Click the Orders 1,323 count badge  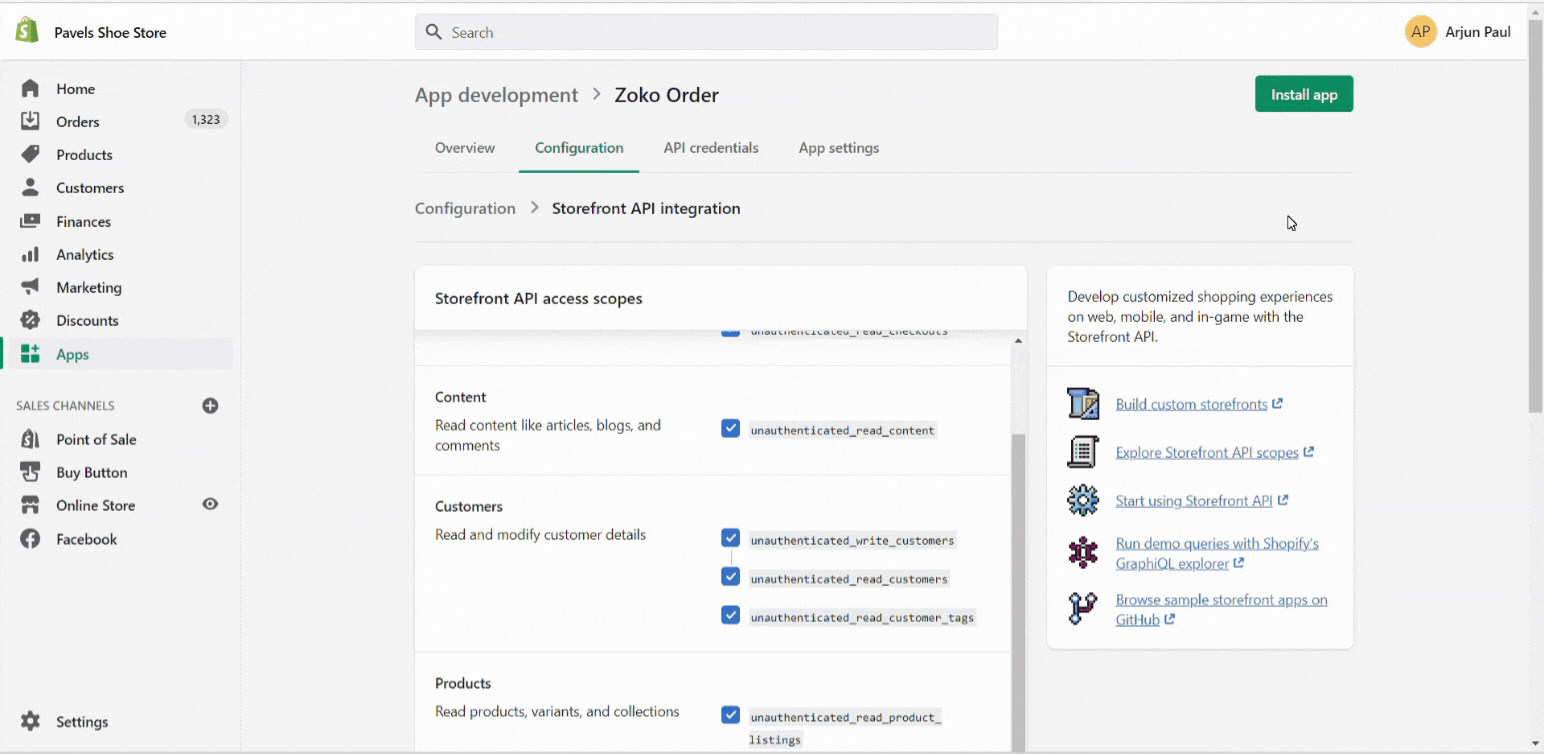pos(206,120)
